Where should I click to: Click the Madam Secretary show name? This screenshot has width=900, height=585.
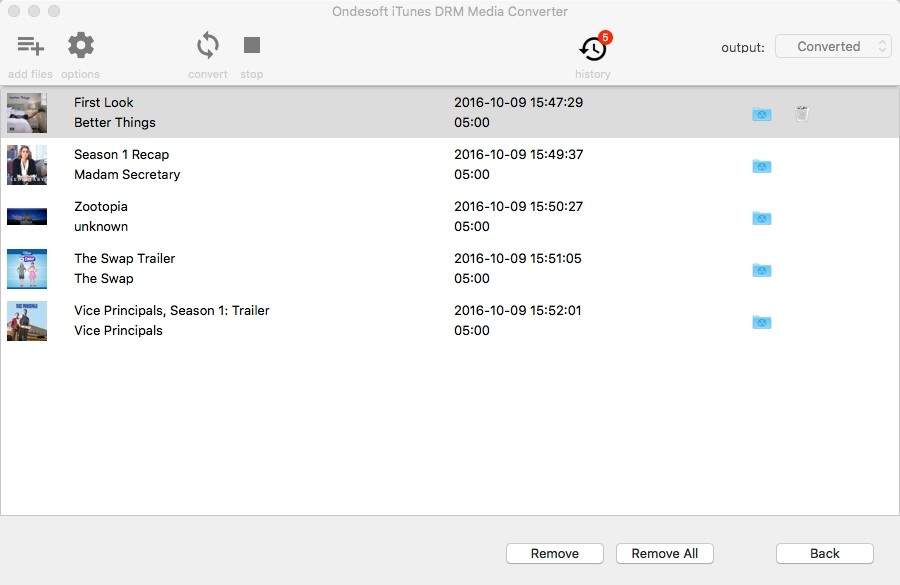click(127, 175)
